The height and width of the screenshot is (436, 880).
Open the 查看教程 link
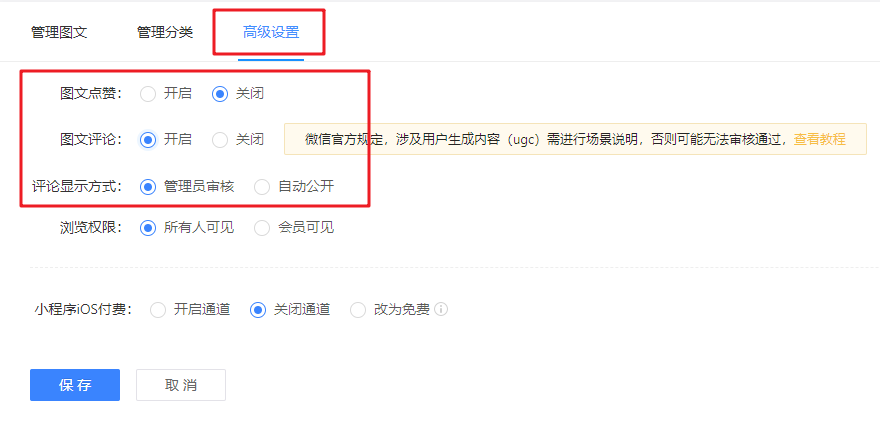click(819, 139)
